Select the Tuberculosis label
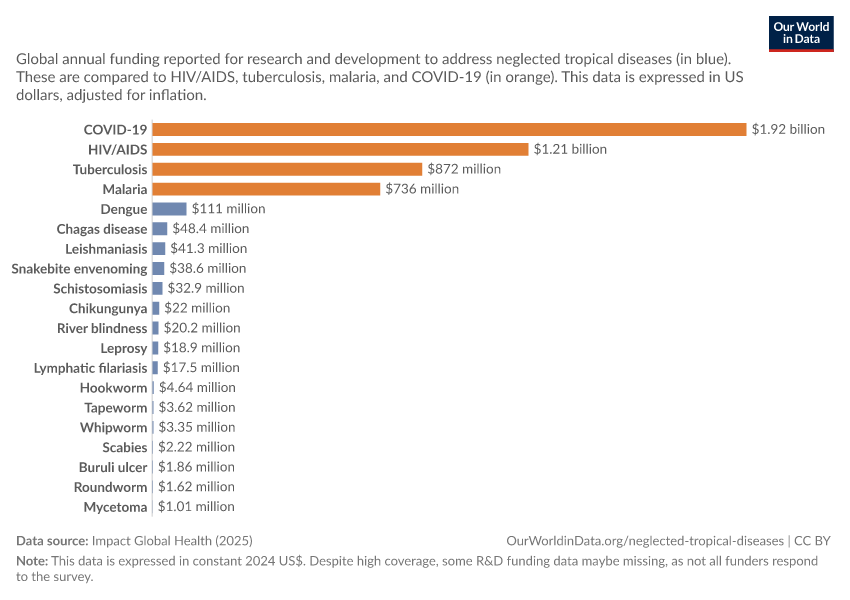Image resolution: width=850 pixels, height=600 pixels. [110, 169]
